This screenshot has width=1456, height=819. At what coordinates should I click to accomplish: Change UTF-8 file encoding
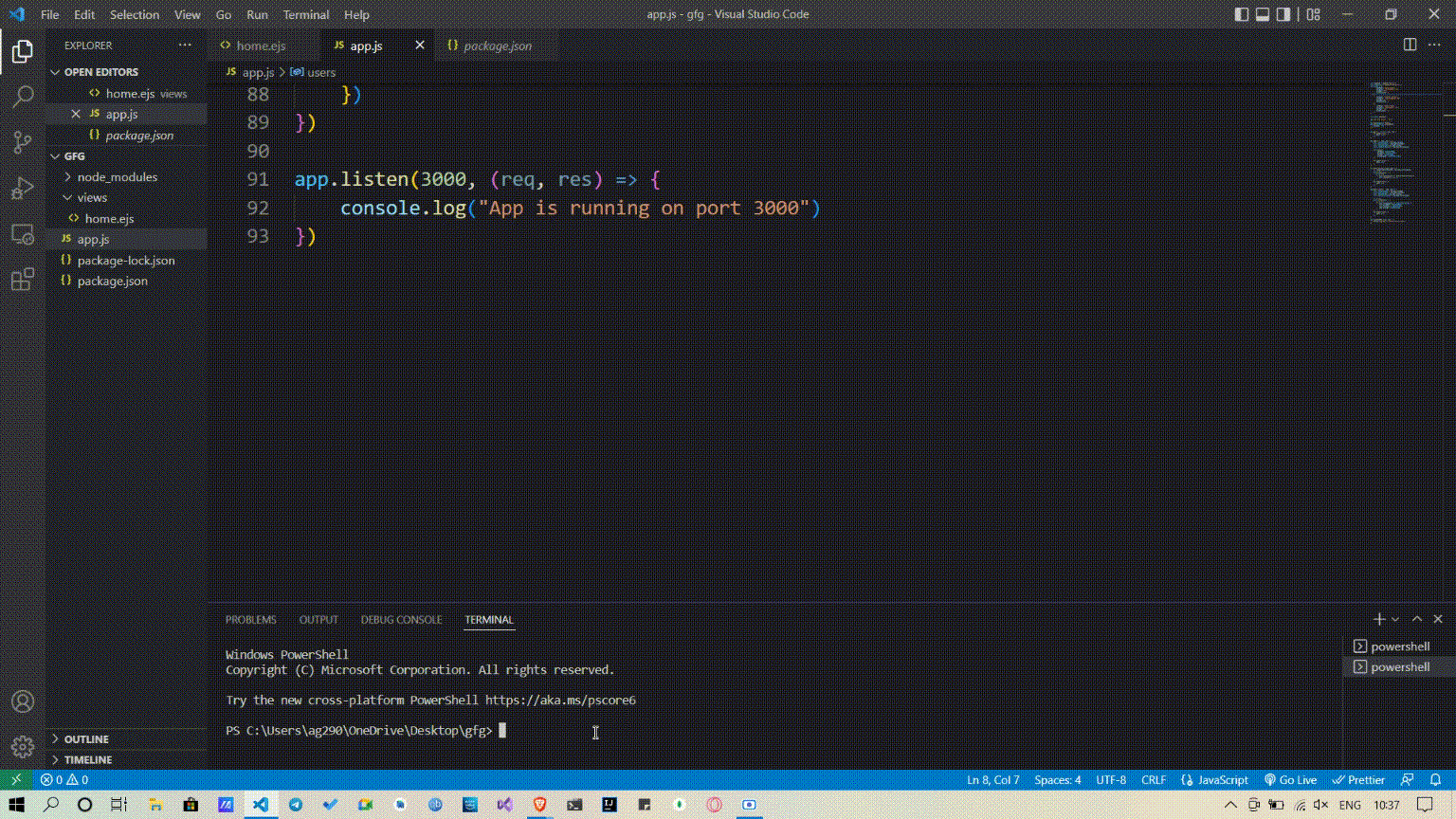(x=1111, y=779)
